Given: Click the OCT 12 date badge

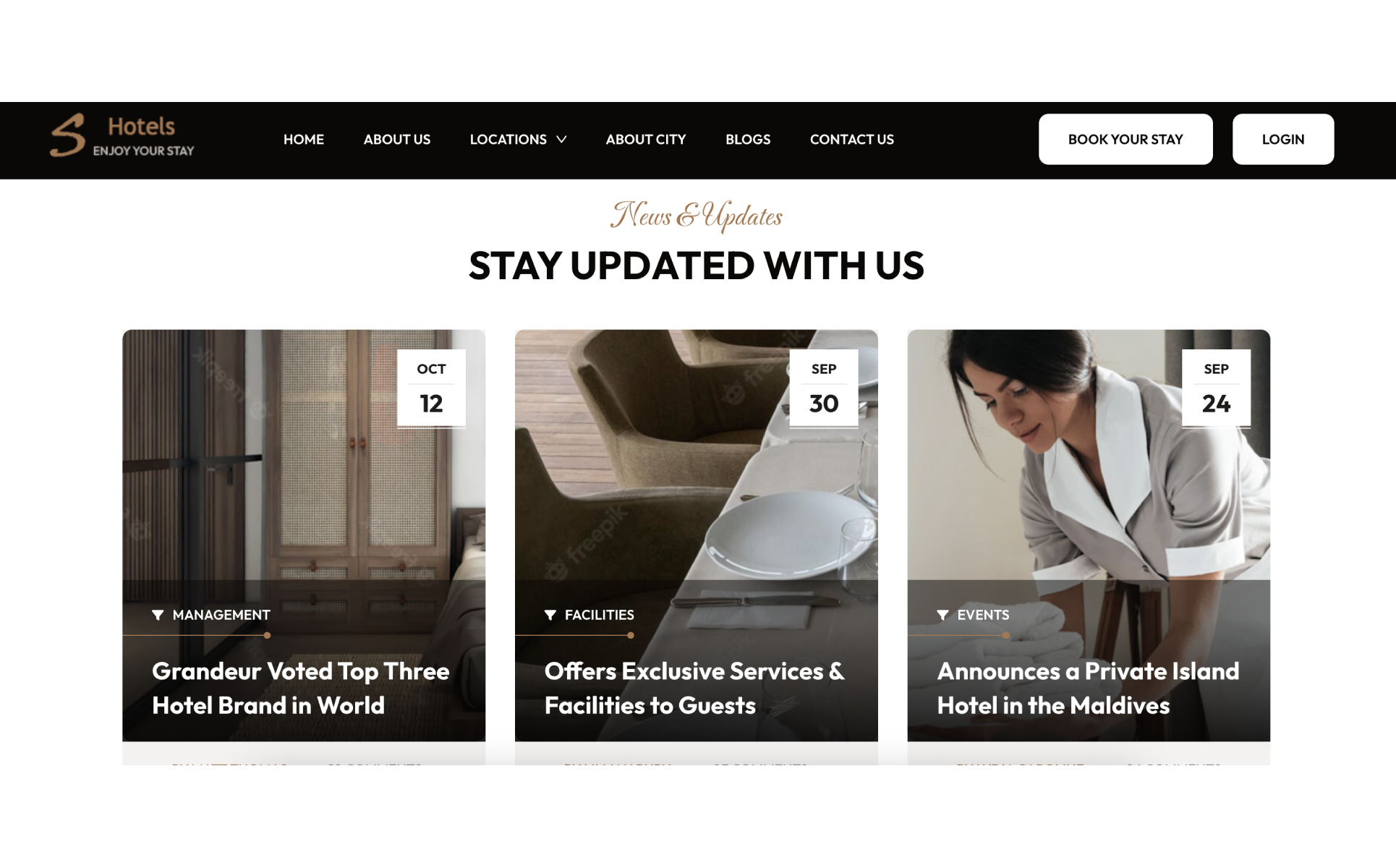Looking at the screenshot, I should tap(431, 388).
